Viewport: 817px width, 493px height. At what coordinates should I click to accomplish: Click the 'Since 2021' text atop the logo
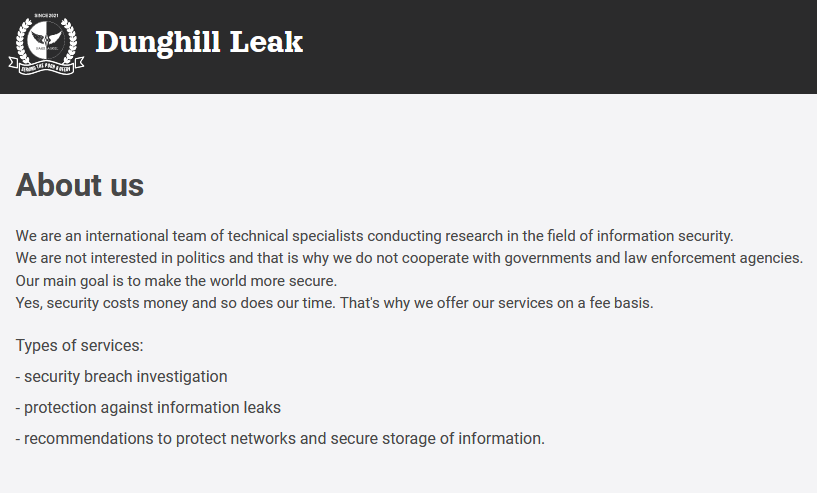click(x=46, y=16)
